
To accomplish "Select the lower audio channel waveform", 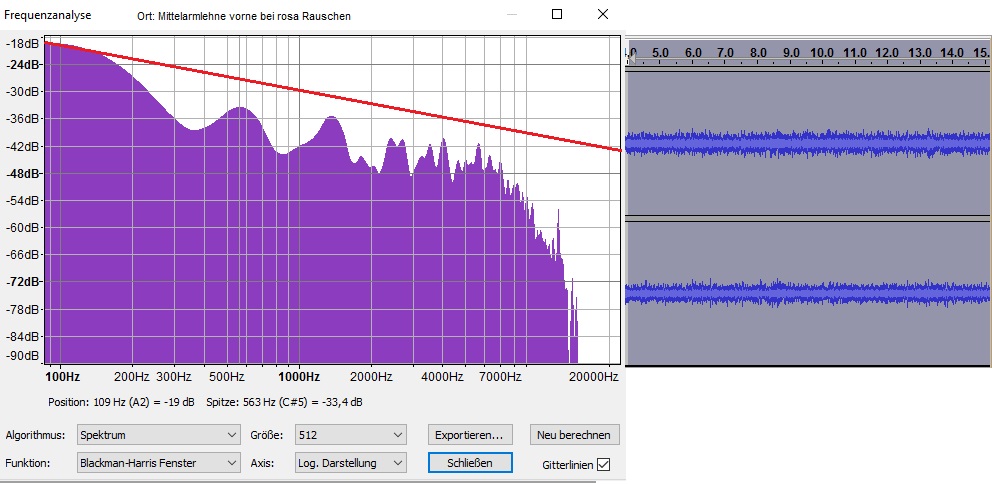I will [807, 293].
